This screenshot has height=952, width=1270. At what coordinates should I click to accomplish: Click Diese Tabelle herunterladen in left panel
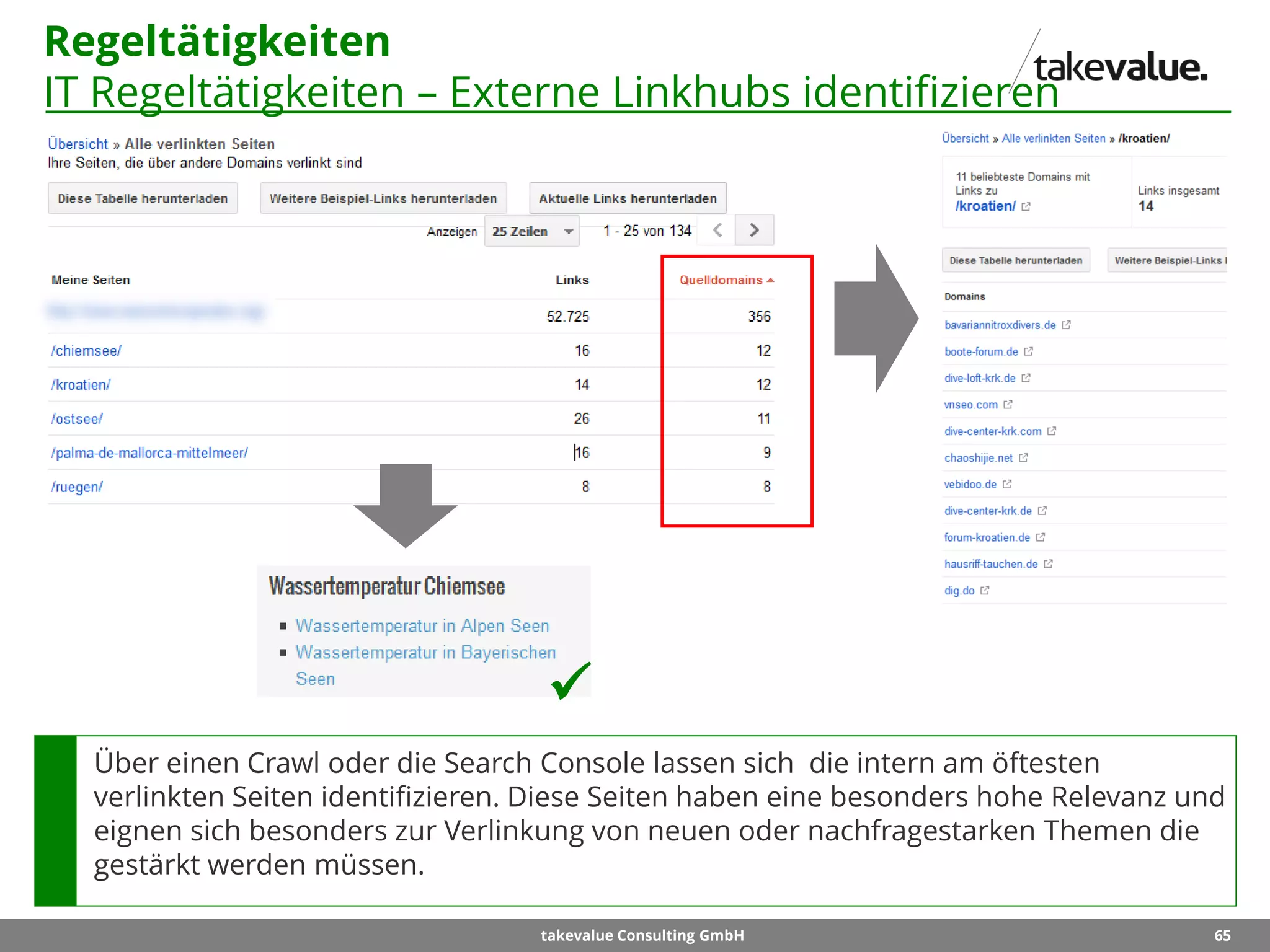point(143,198)
